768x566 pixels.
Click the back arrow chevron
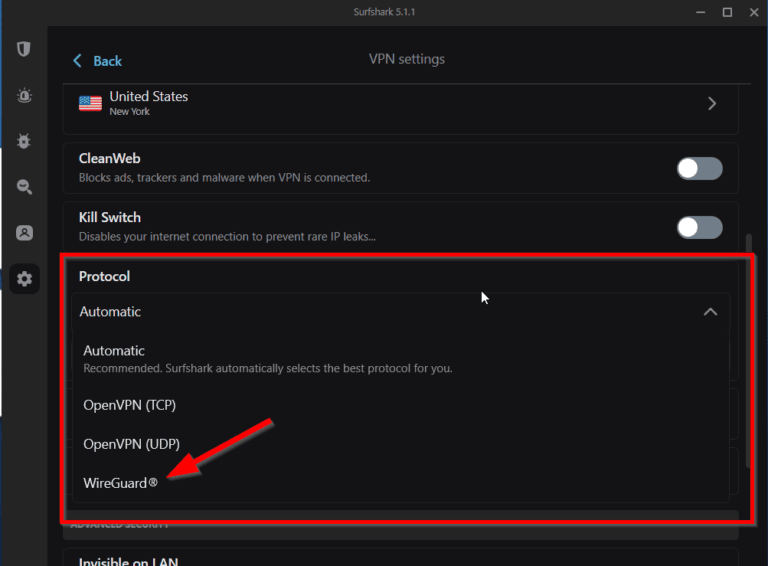[77, 61]
